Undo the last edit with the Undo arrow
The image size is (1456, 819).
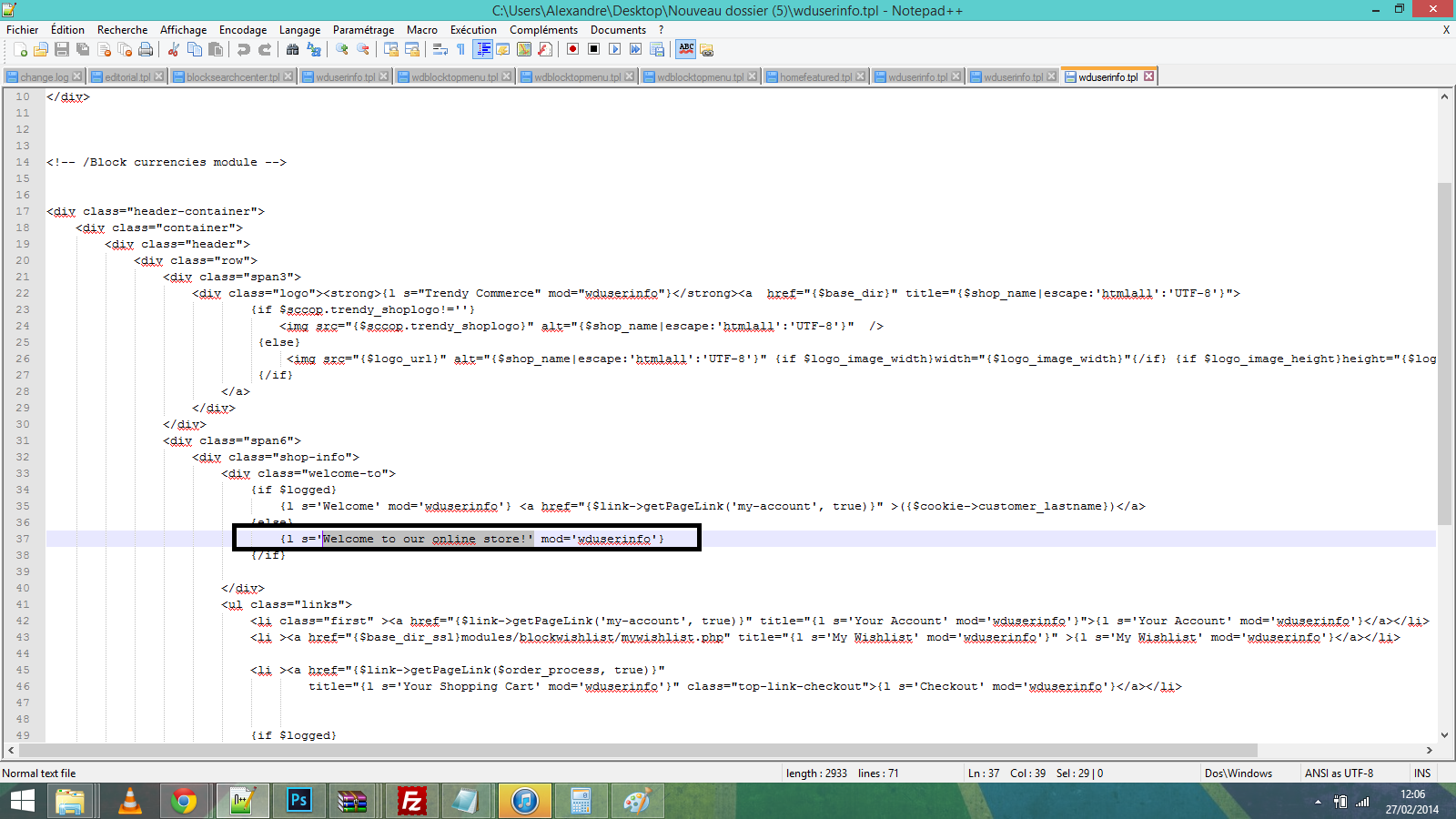point(243,49)
